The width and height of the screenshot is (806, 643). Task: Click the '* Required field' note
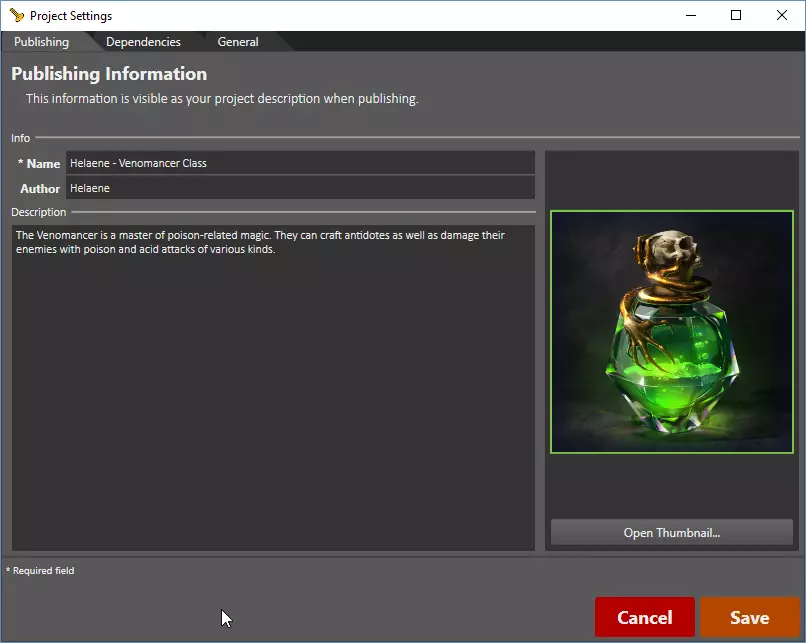point(40,571)
